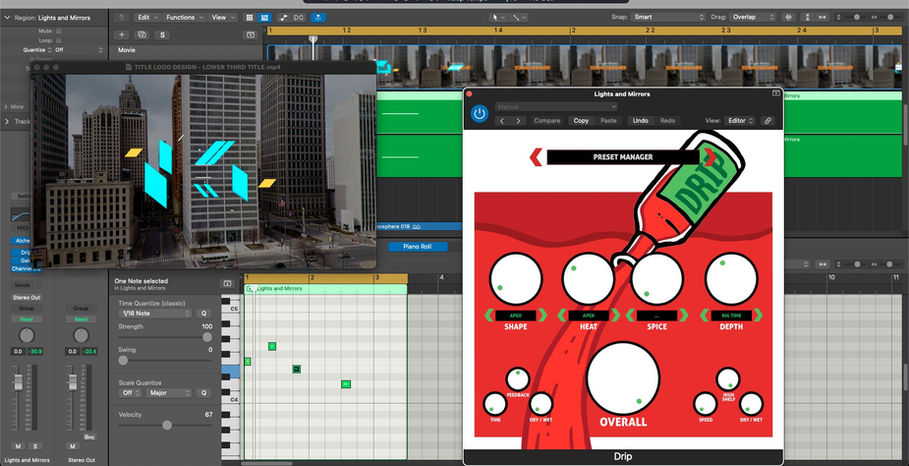The width and height of the screenshot is (909, 466).
Task: Open the Scale Quantize Off dropdown
Action: click(129, 393)
